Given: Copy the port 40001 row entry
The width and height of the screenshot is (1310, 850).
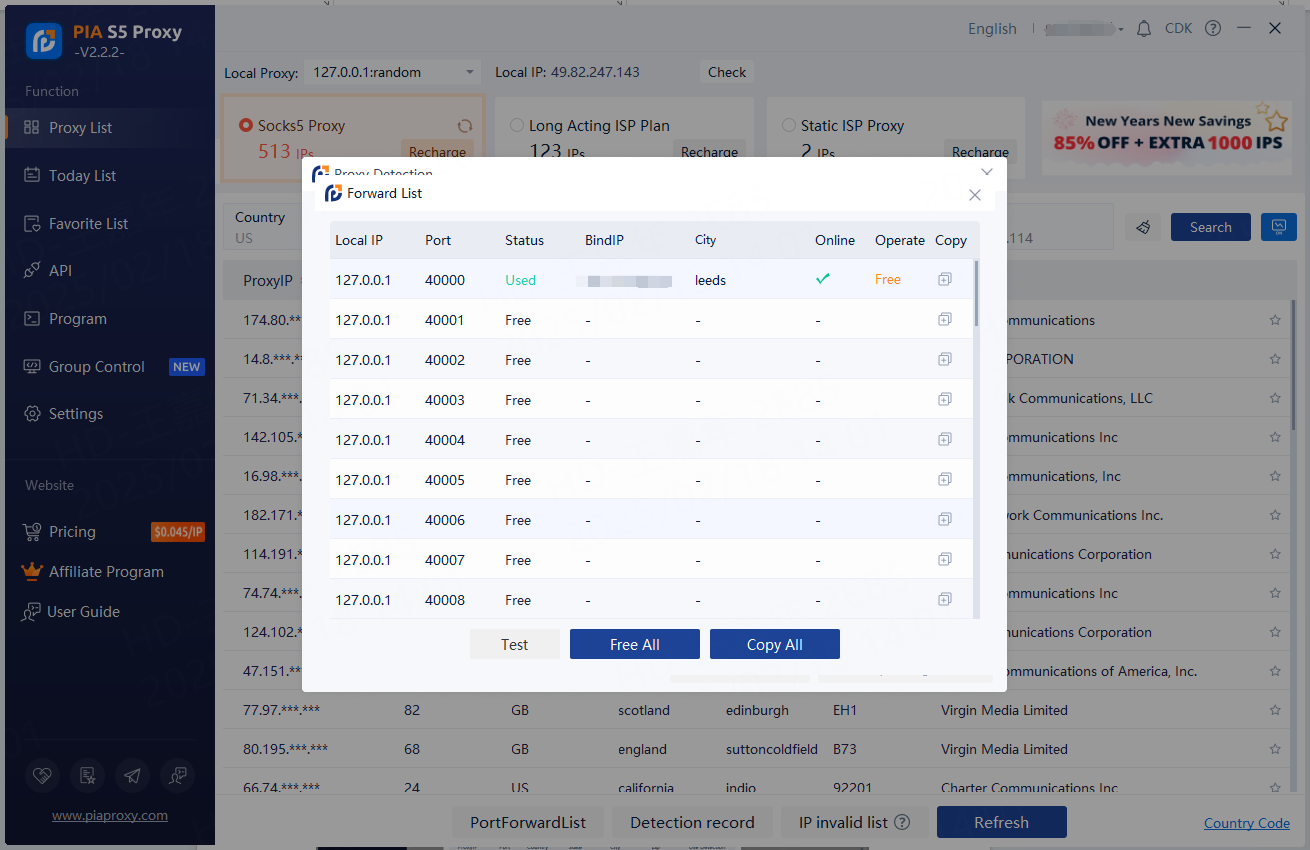Looking at the screenshot, I should (945, 320).
